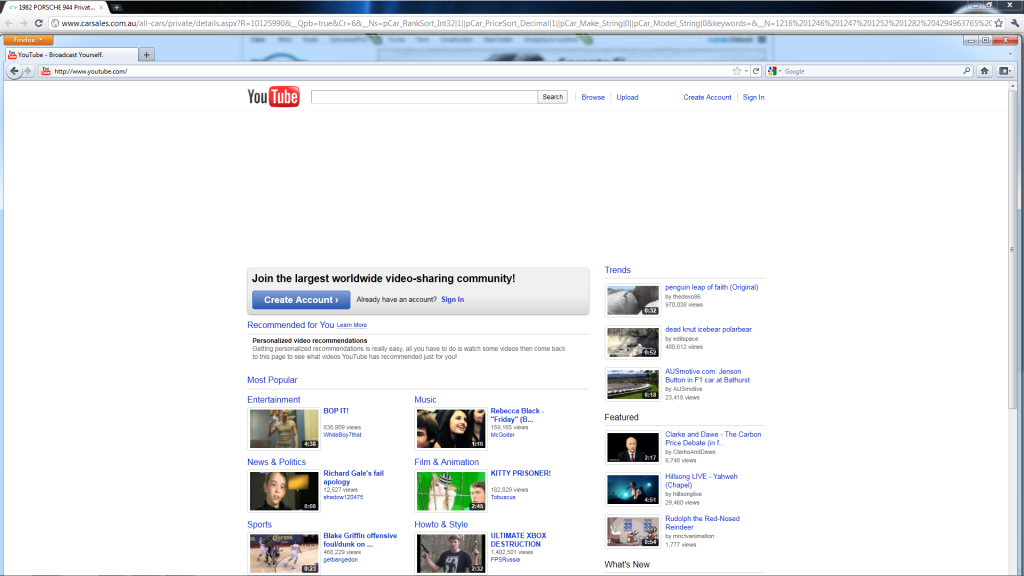
Task: Open the URL history dropdown arrow
Action: click(x=747, y=71)
